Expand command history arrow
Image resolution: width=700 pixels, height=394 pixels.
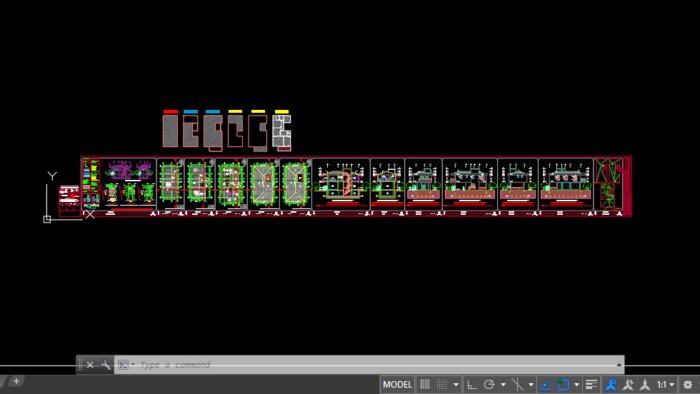pyautogui.click(x=619, y=365)
